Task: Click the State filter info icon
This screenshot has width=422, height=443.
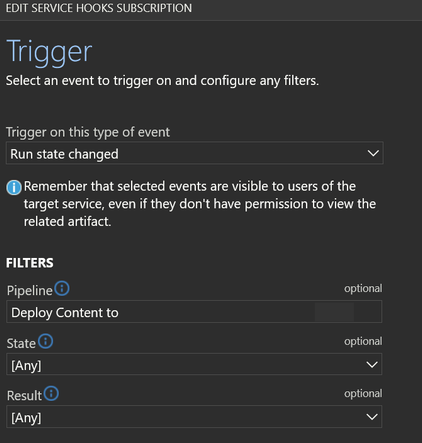Action: pos(45,341)
